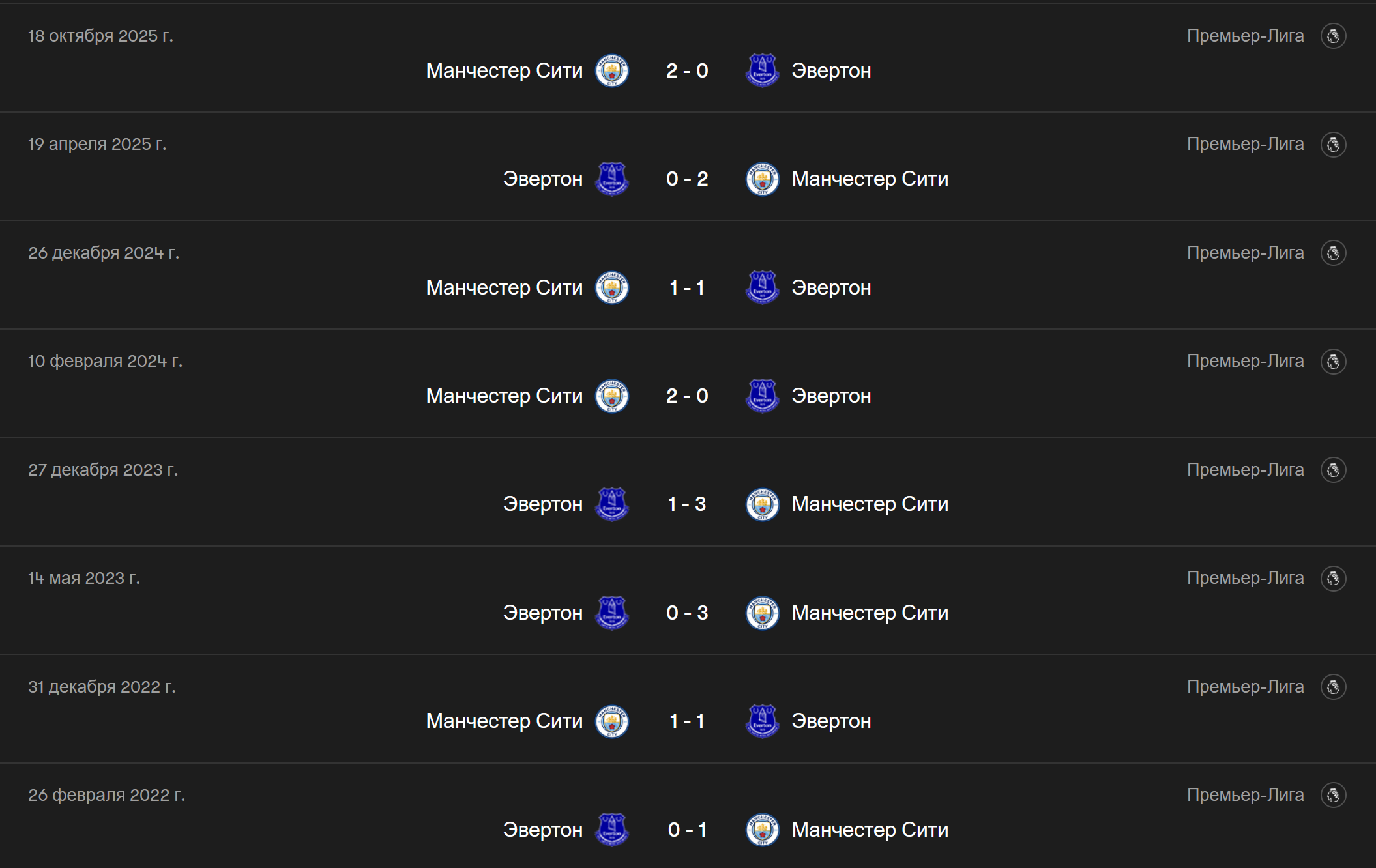Viewport: 1376px width, 868px height.
Task: Open the 0 - 2 score of 19 April 2025
Action: coord(687,179)
